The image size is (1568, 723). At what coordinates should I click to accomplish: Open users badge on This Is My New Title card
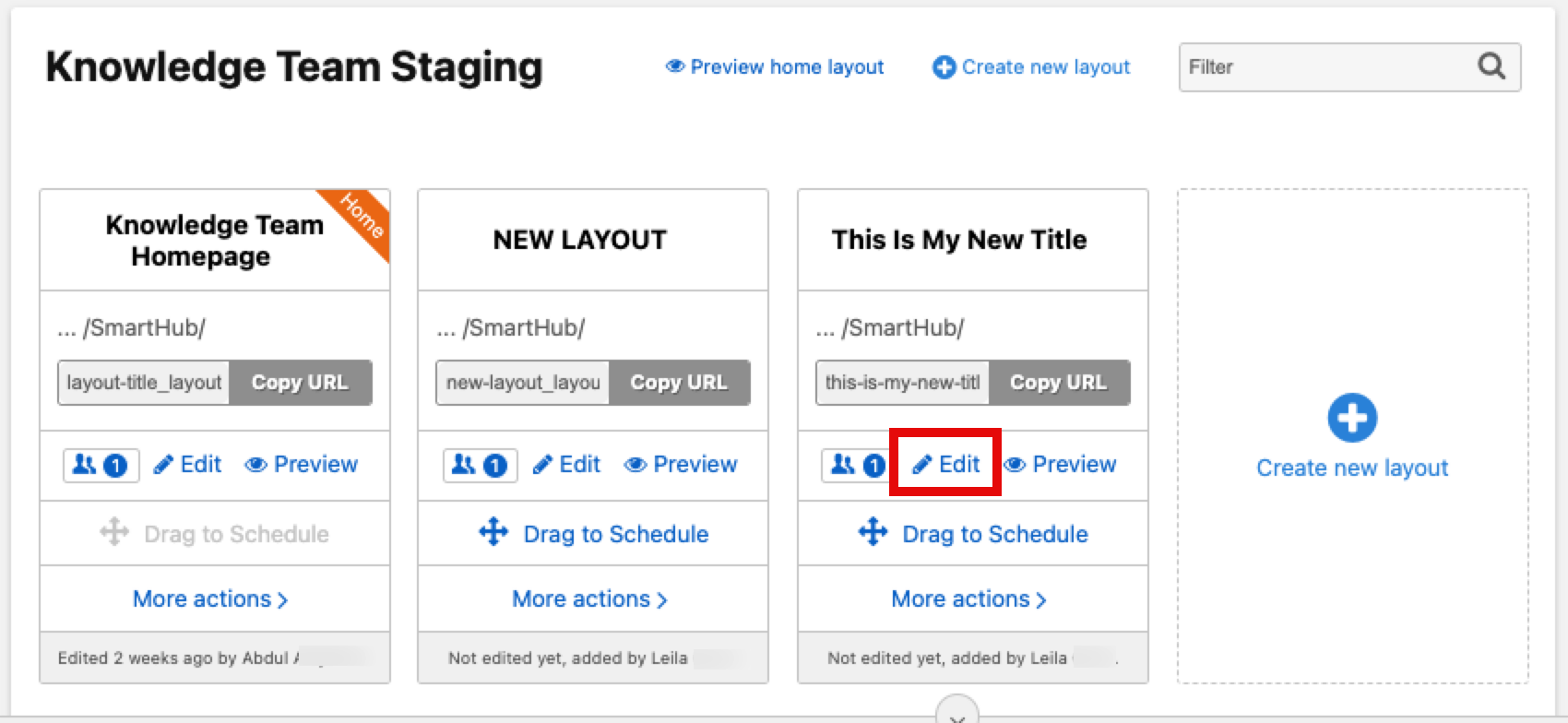856,465
